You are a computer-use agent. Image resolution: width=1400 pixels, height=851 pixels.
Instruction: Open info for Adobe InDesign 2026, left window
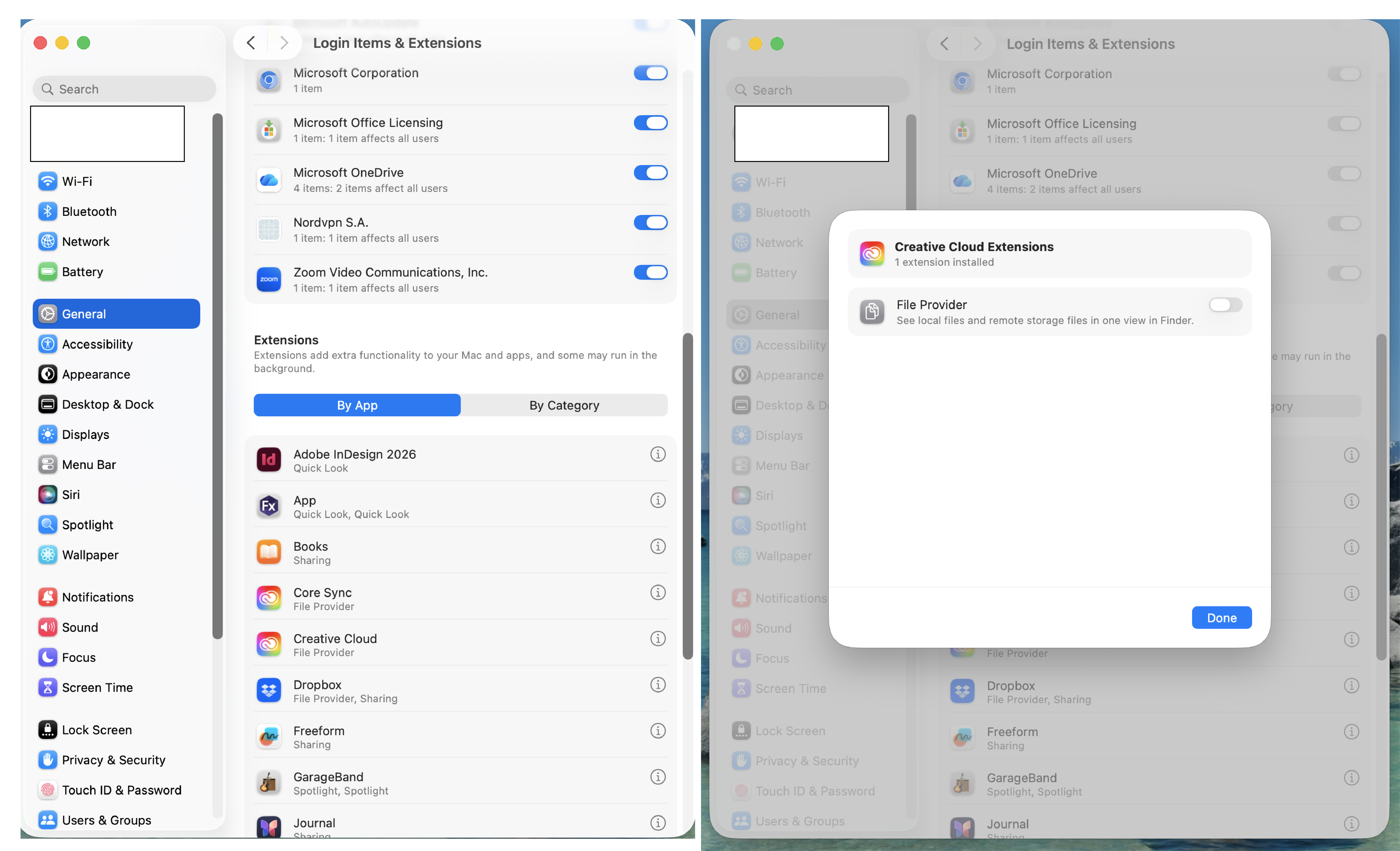[x=658, y=455]
